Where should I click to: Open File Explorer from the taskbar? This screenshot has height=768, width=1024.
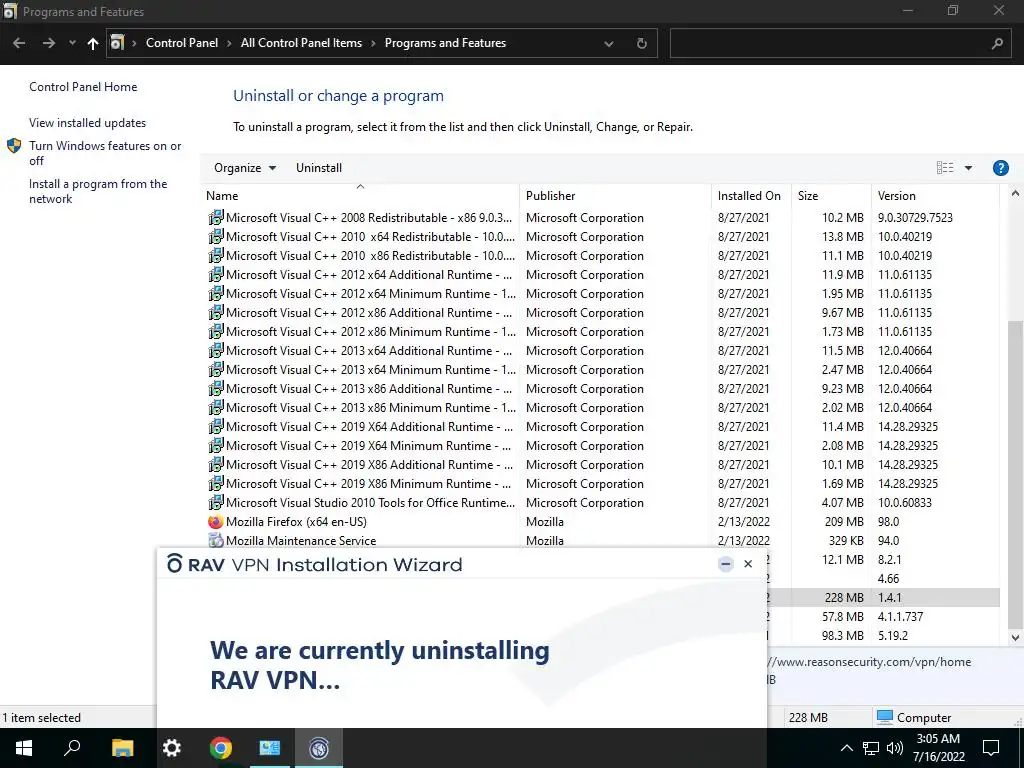tap(122, 748)
